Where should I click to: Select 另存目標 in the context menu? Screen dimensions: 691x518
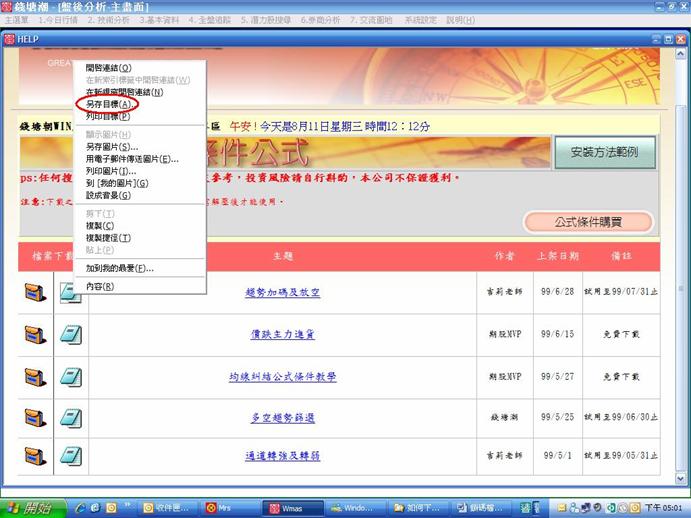[x=108, y=104]
